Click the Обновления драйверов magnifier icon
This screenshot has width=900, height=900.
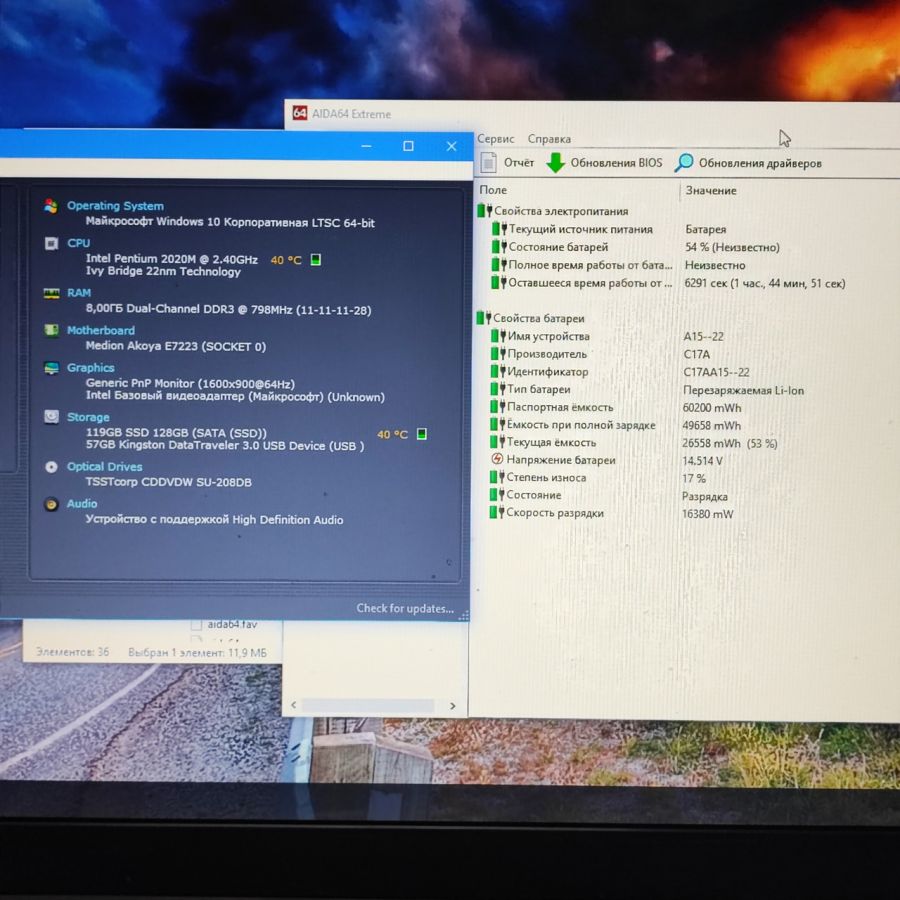point(684,162)
